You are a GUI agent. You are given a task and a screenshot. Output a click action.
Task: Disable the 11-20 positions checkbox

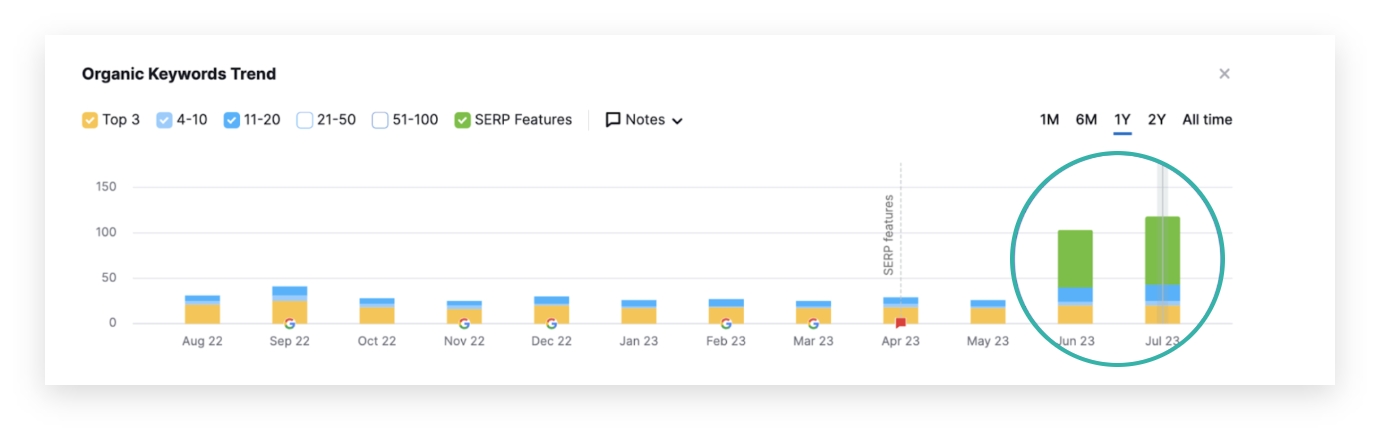pyautogui.click(x=232, y=120)
